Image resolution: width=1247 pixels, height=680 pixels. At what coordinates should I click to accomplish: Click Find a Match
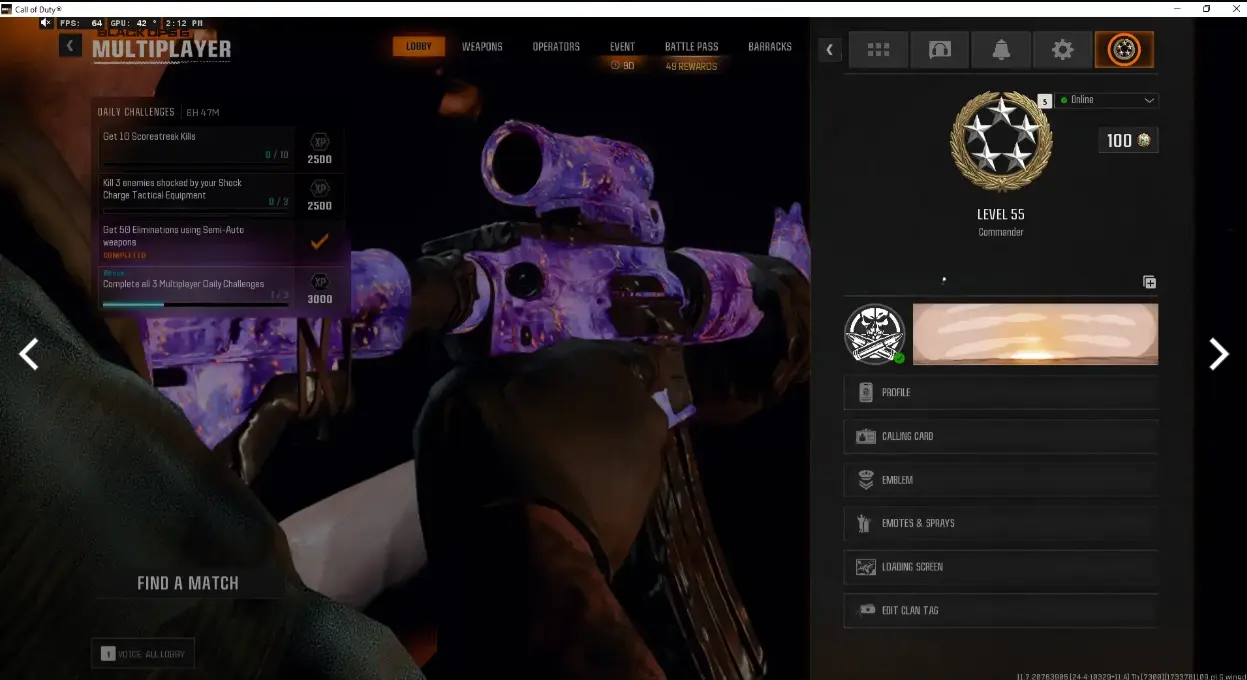188,583
